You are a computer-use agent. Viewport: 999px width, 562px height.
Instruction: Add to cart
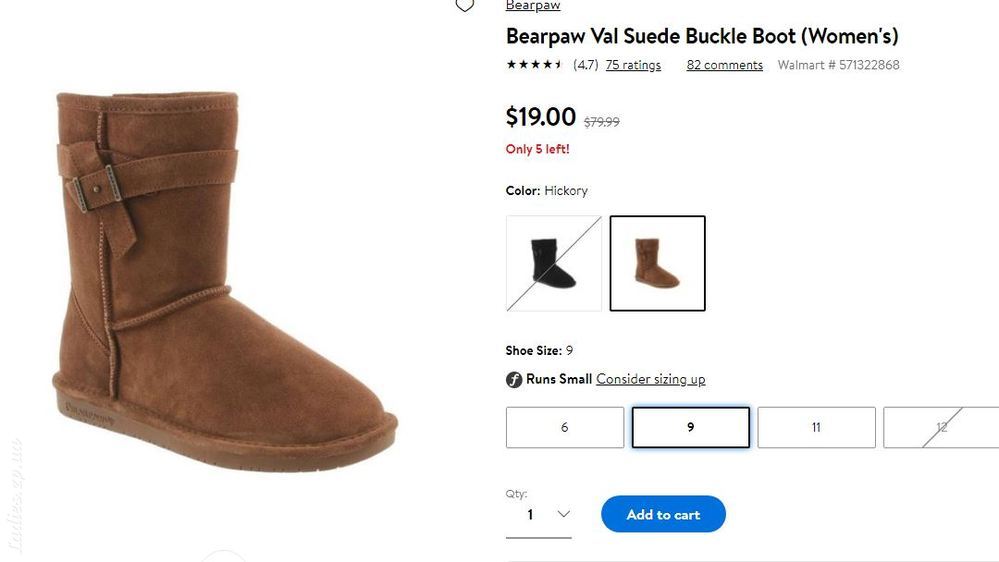[x=663, y=514]
